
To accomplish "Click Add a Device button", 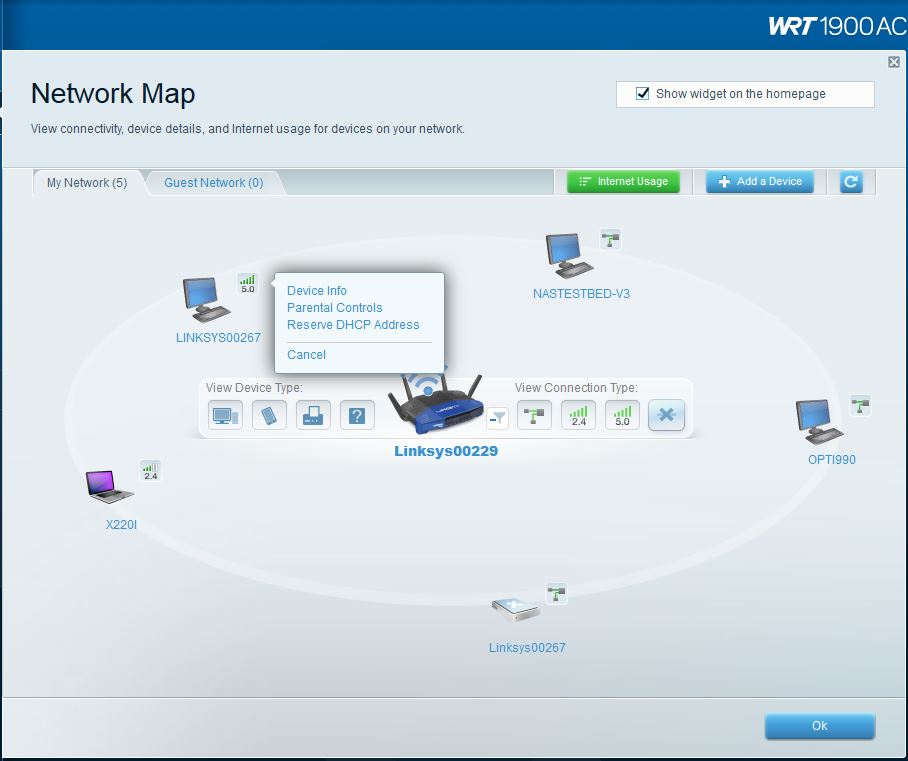I will 760,182.
